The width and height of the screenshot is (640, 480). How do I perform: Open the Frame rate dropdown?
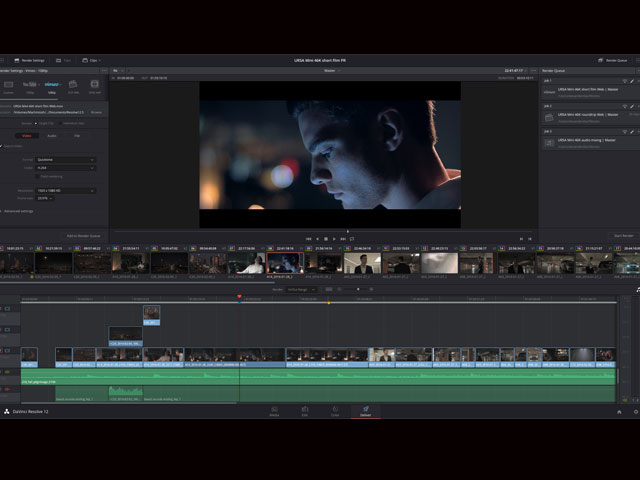pyautogui.click(x=45, y=198)
